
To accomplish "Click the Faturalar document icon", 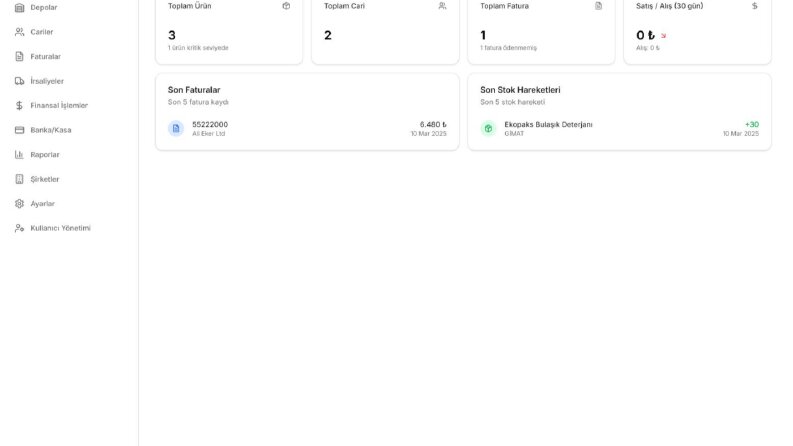I will coord(19,56).
